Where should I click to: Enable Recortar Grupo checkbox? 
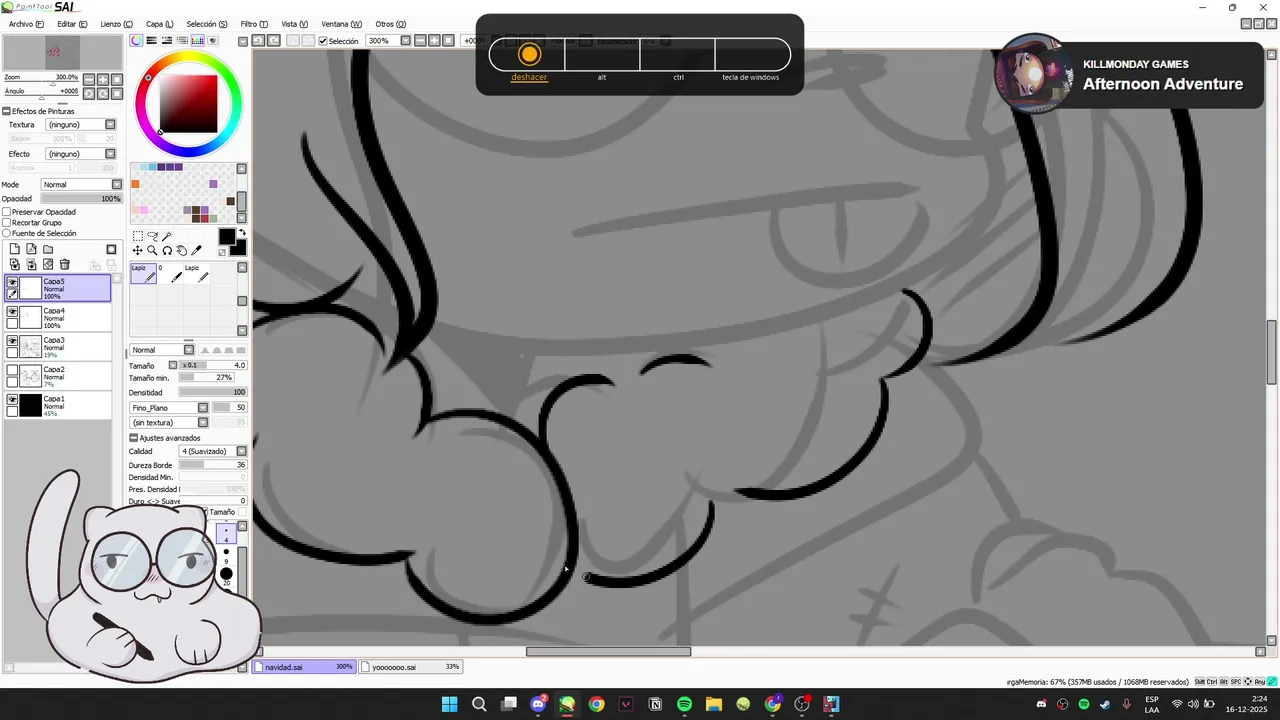coord(7,223)
